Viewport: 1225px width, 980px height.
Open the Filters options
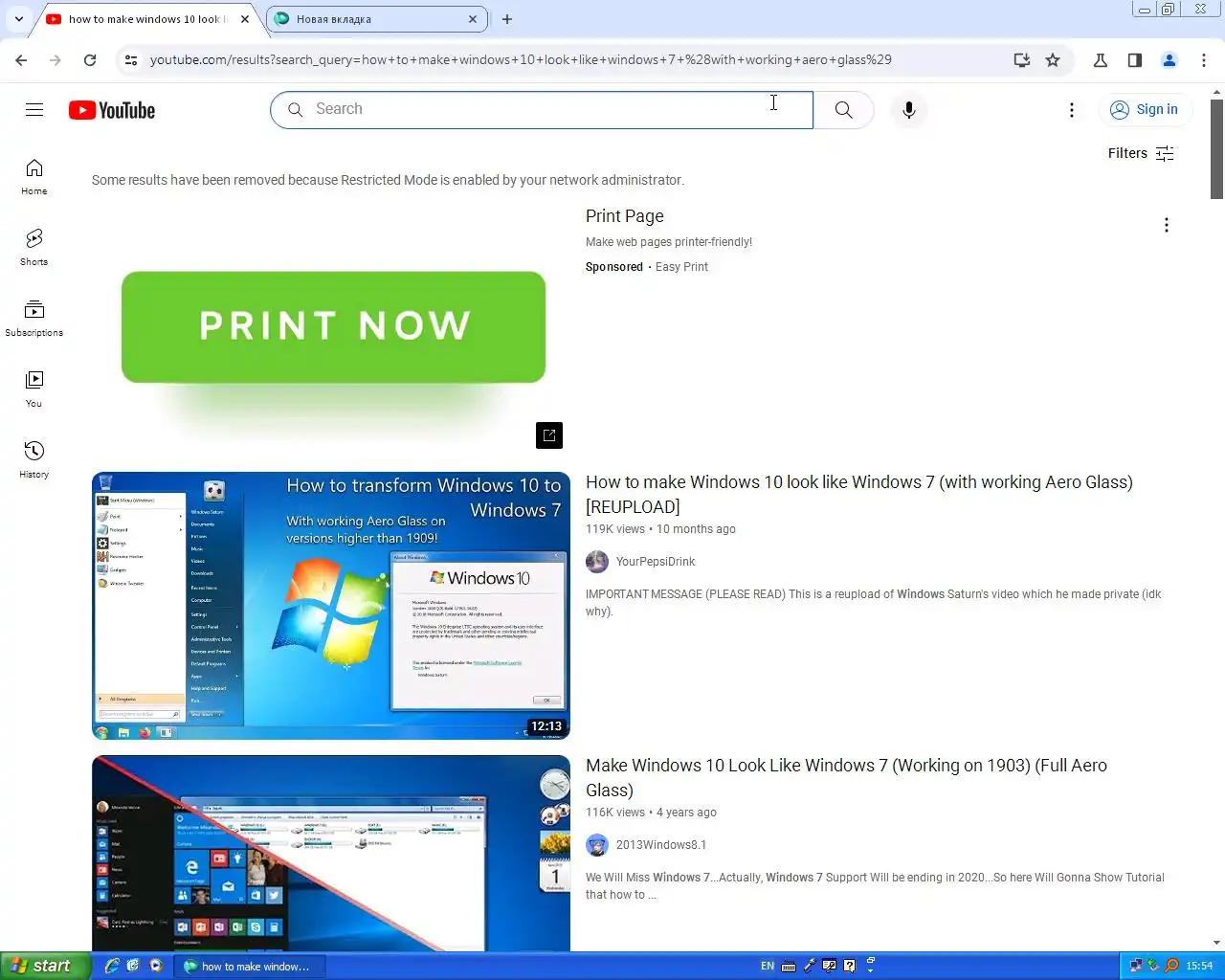tap(1140, 153)
